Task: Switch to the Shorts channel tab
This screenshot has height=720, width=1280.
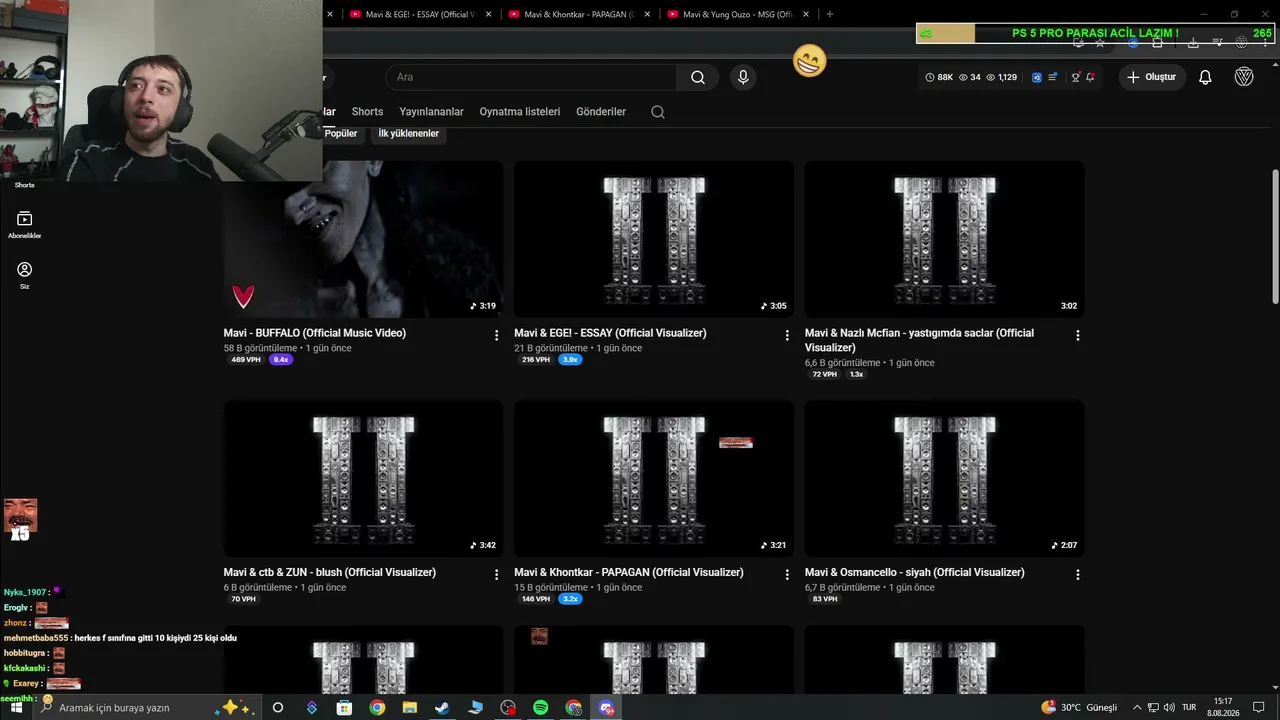Action: pos(367,112)
